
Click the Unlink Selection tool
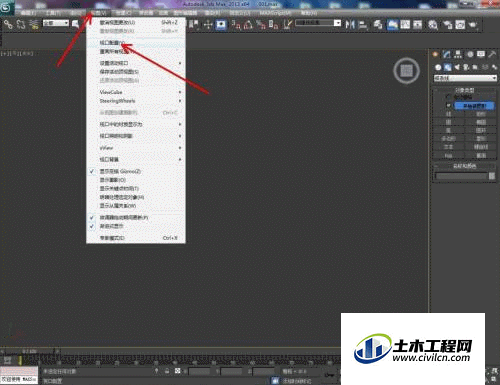21,25
